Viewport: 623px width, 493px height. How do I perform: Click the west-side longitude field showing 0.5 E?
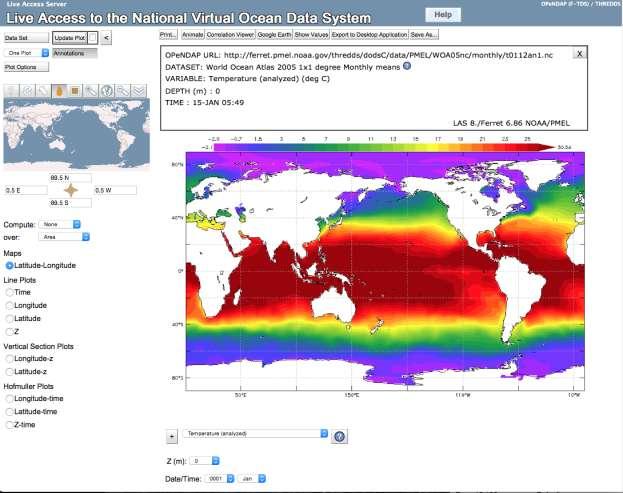[x=26, y=190]
